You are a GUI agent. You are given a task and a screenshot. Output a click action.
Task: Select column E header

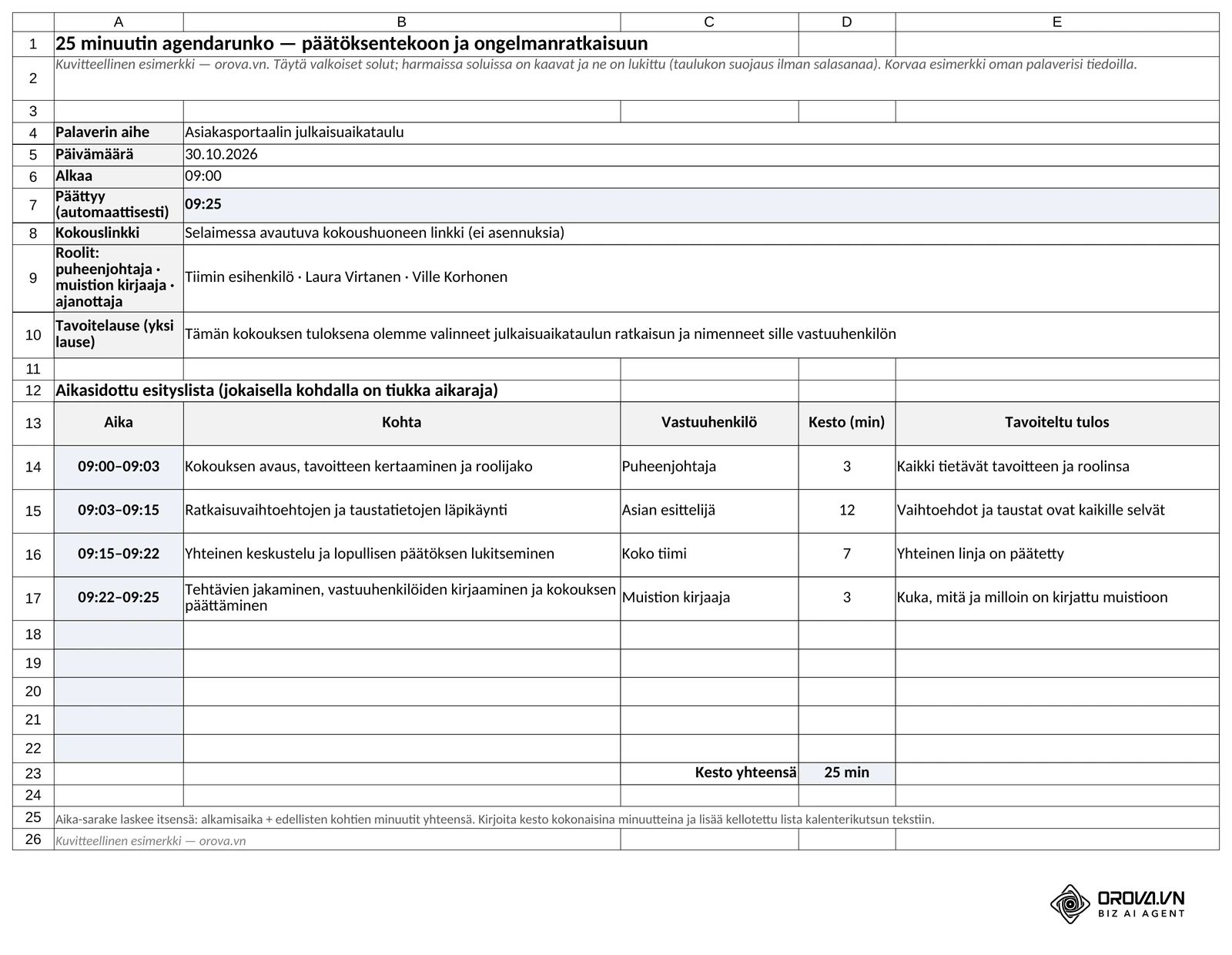1057,22
